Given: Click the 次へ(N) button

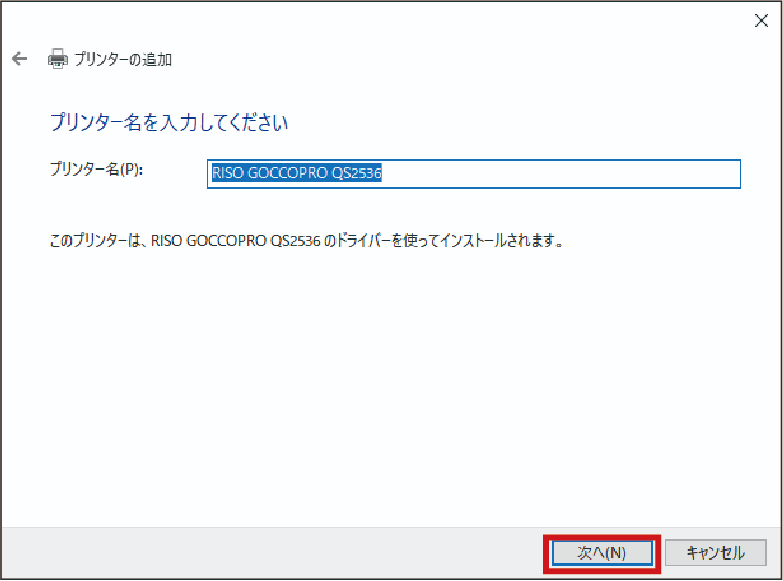Looking at the screenshot, I should [602, 553].
